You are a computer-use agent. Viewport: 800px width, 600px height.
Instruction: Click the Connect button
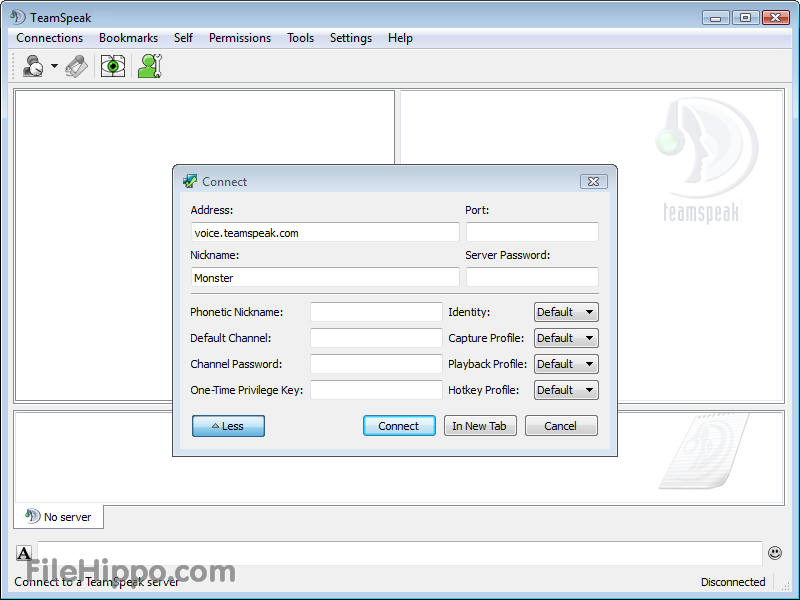(x=399, y=426)
